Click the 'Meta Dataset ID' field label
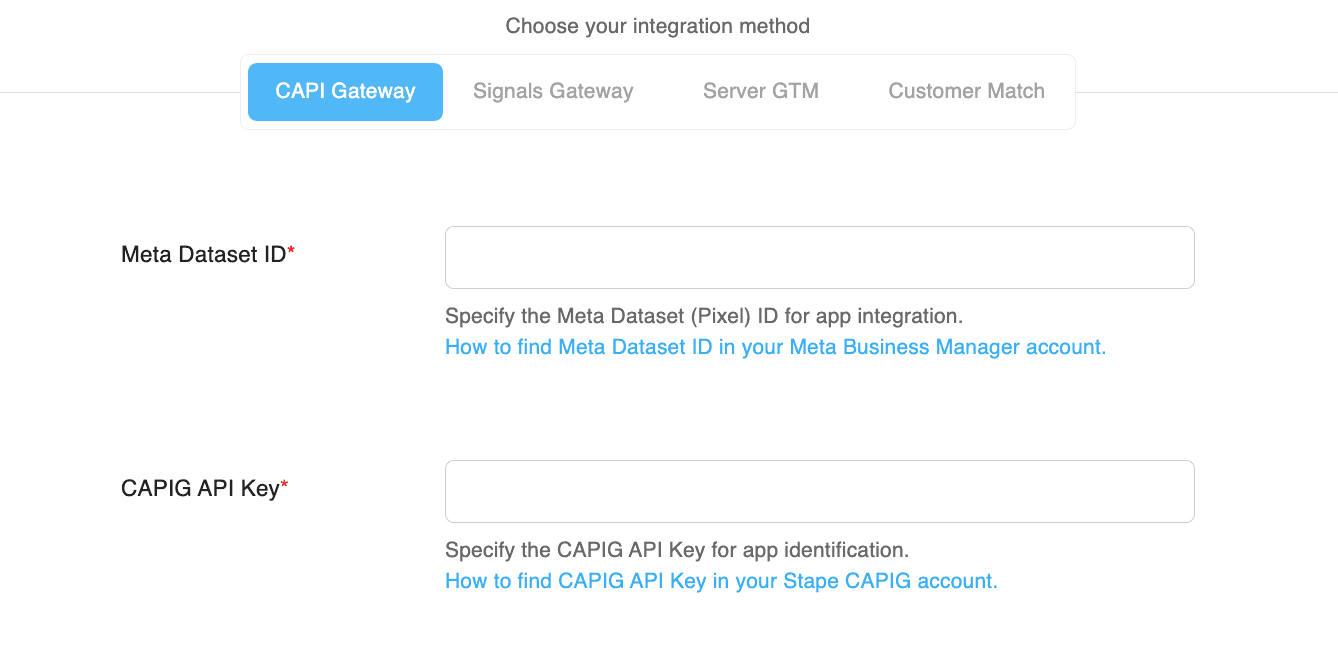1338x648 pixels. coord(204,255)
